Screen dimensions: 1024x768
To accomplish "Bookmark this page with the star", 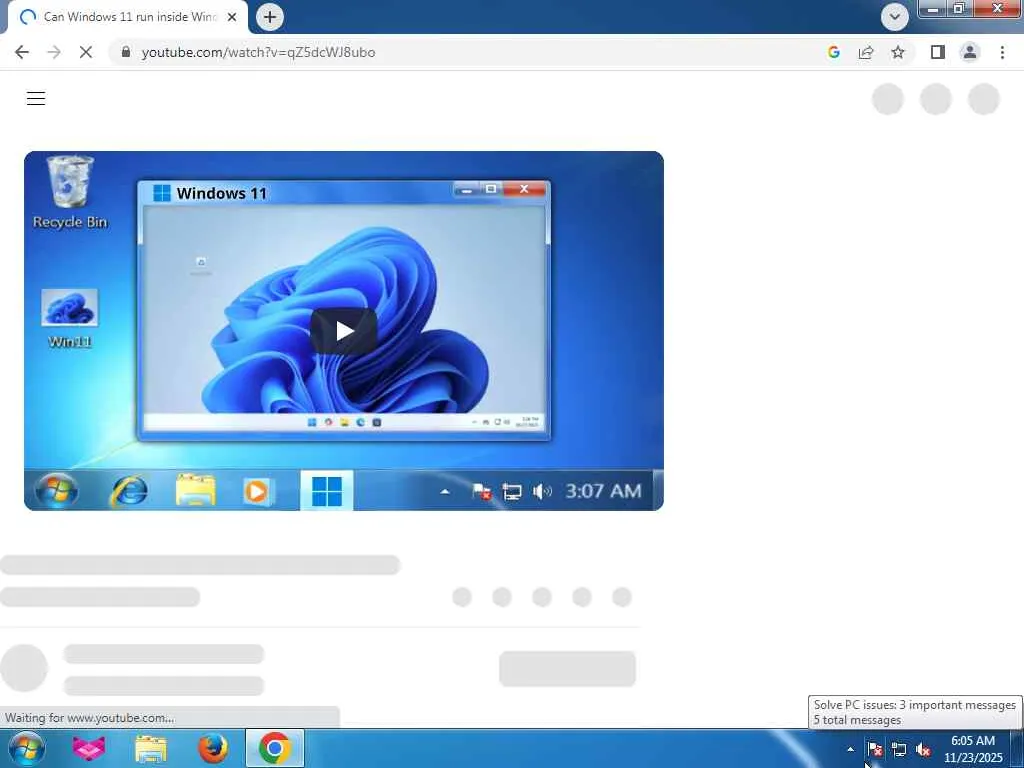I will 898,52.
